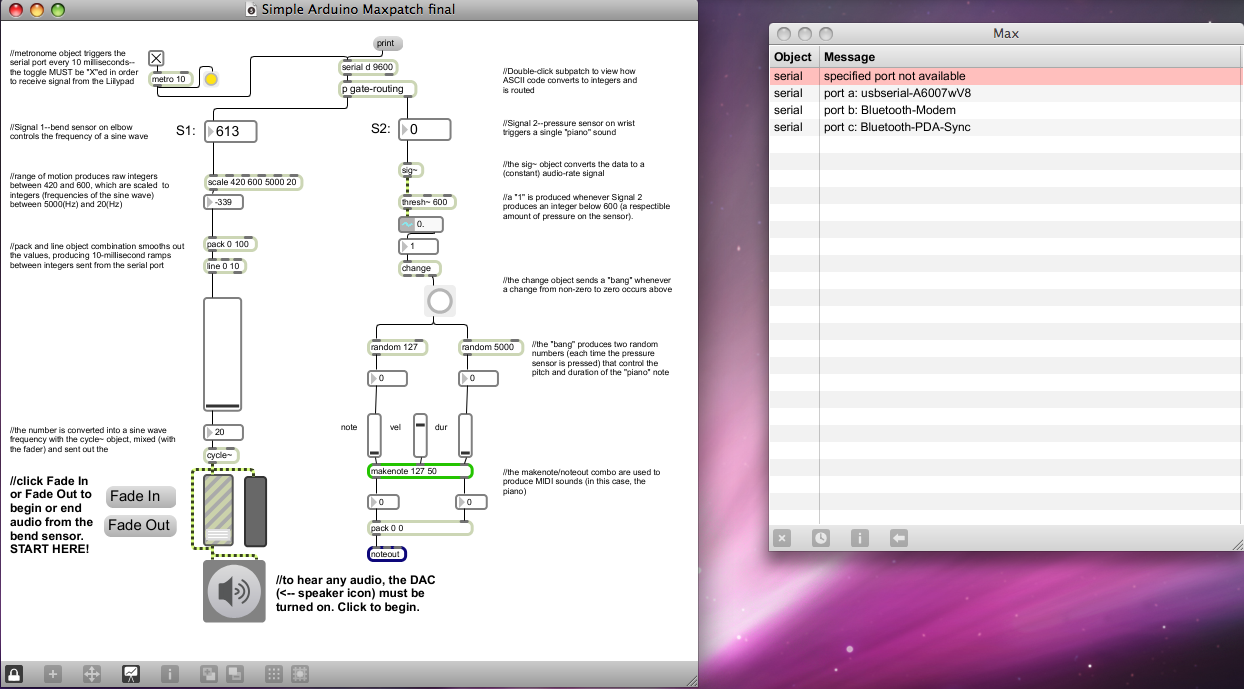Viewport: 1244px width, 689px height.
Task: Click the Object column header
Action: tap(794, 57)
